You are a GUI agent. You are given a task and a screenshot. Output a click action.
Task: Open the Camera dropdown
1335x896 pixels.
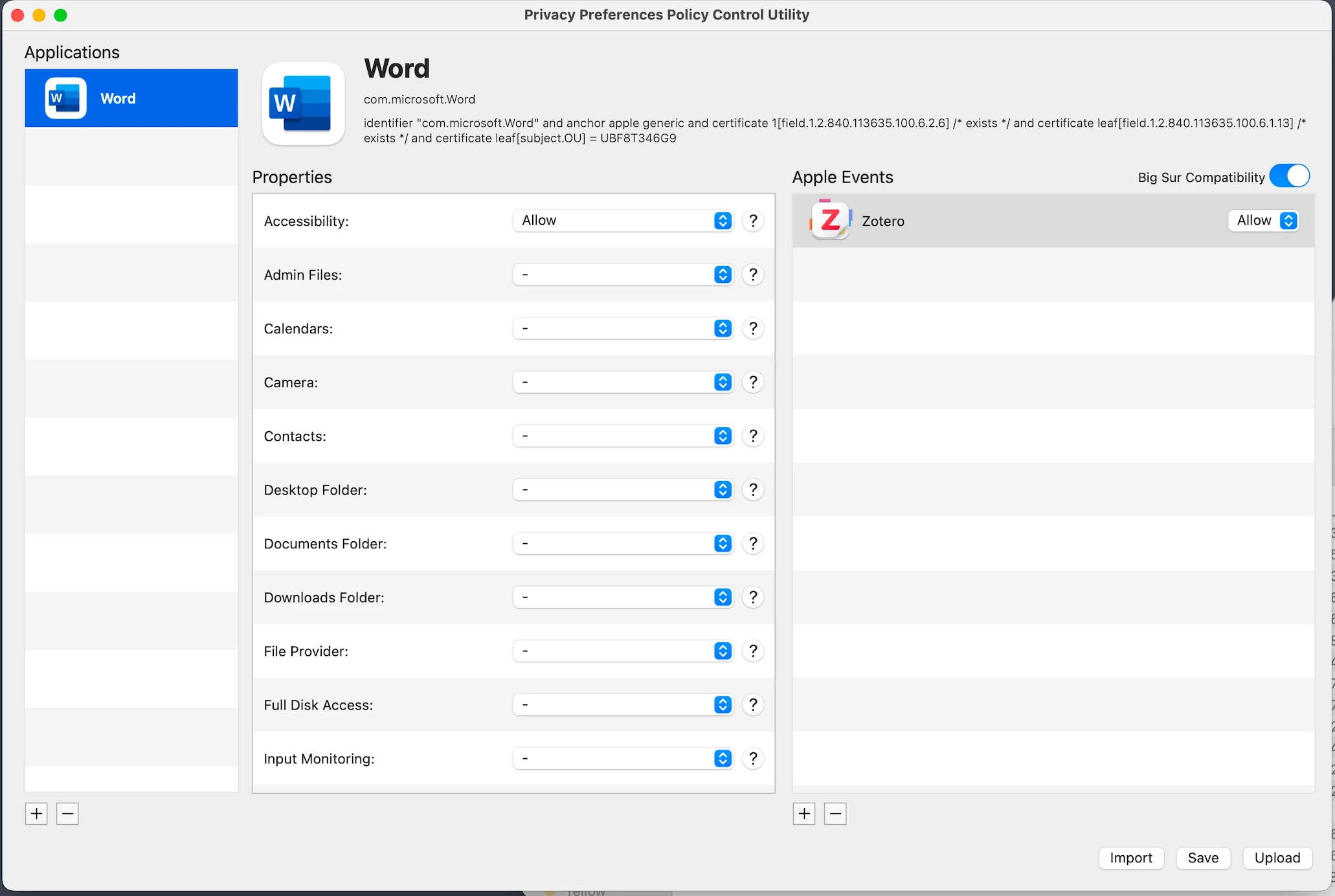(623, 382)
